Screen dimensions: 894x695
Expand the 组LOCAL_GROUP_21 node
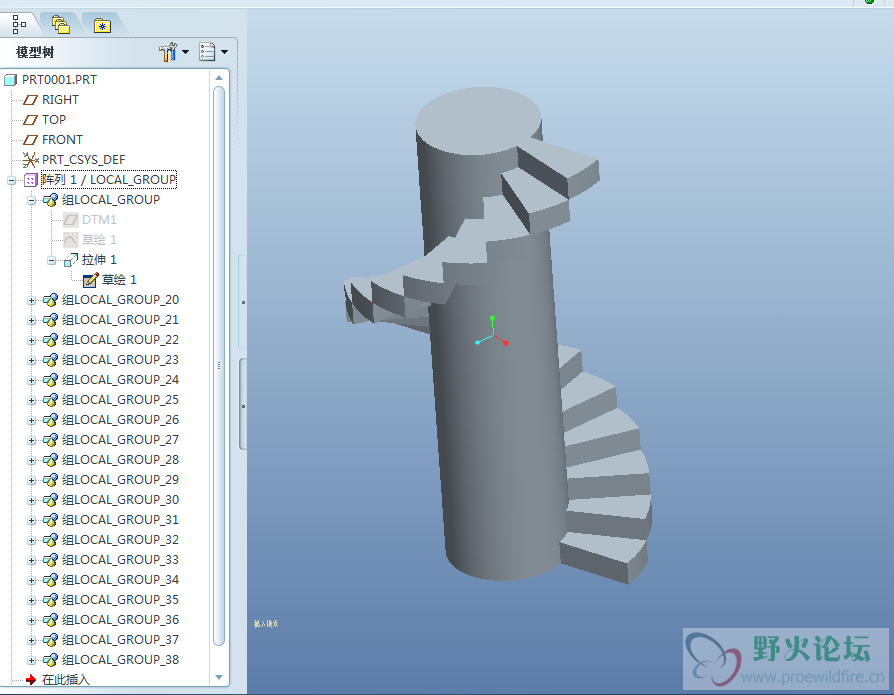tap(32, 320)
